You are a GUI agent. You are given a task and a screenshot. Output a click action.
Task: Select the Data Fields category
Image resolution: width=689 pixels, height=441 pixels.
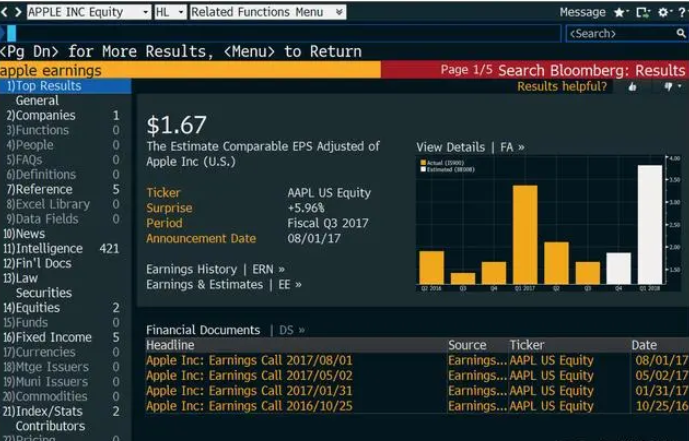pyautogui.click(x=65, y=219)
